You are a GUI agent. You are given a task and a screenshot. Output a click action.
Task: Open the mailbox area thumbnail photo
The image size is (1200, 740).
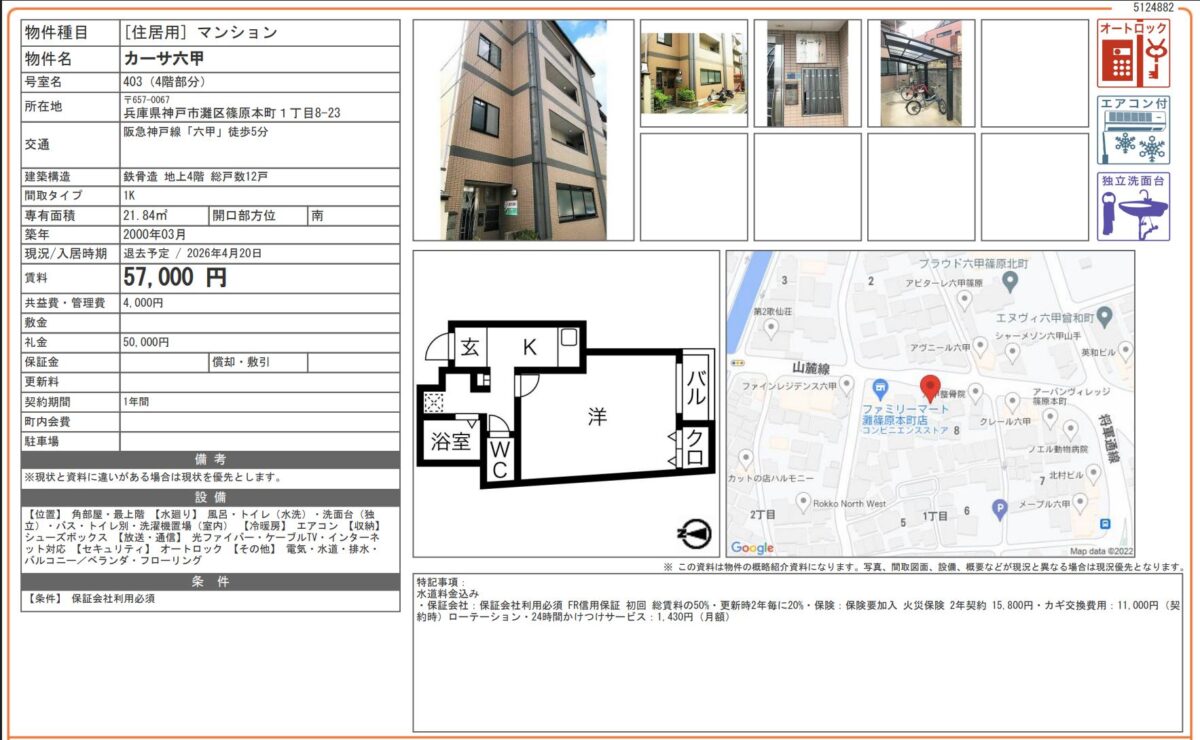807,73
